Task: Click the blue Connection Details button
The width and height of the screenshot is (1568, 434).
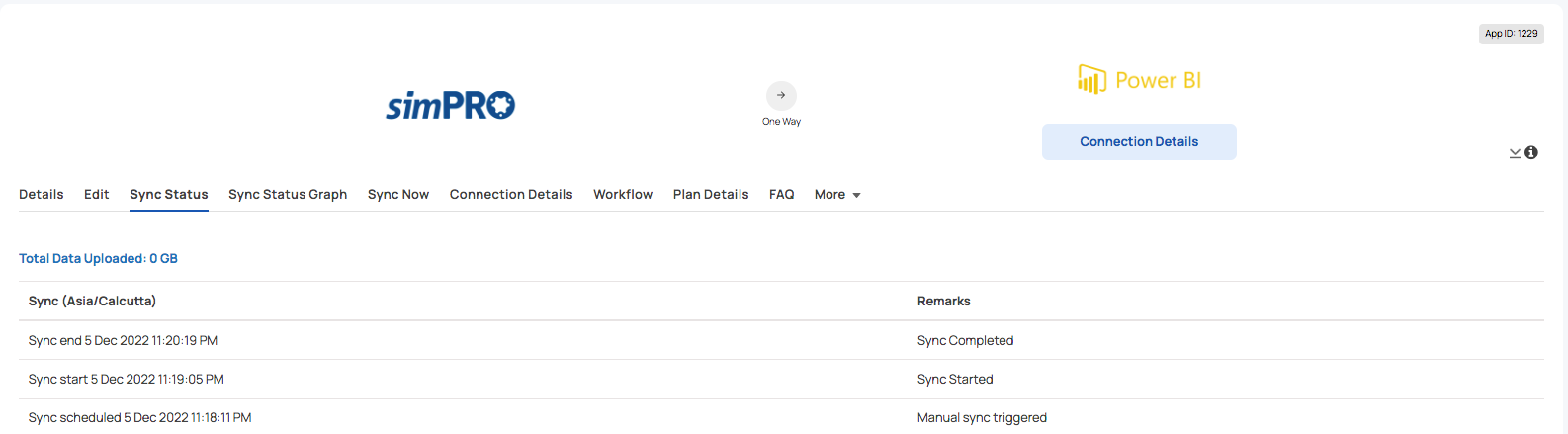Action: point(1139,141)
